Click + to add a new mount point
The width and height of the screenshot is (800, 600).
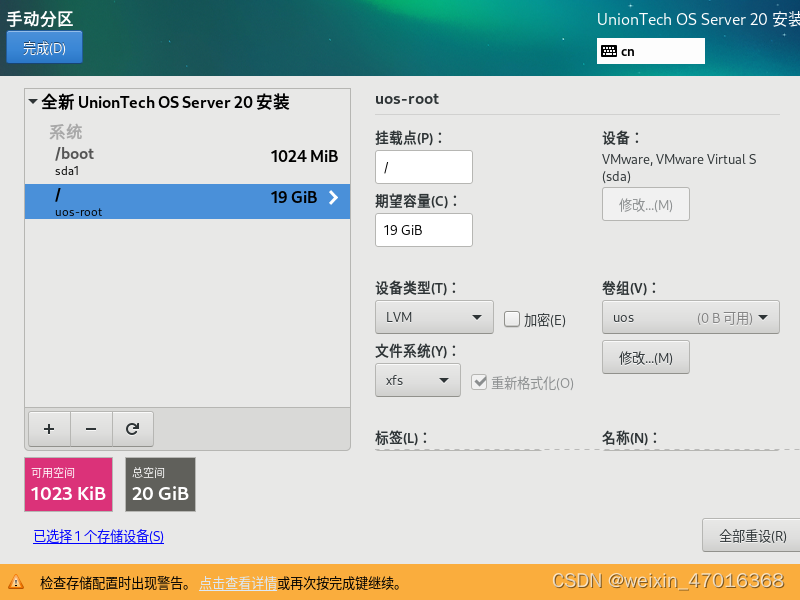[x=48, y=428]
